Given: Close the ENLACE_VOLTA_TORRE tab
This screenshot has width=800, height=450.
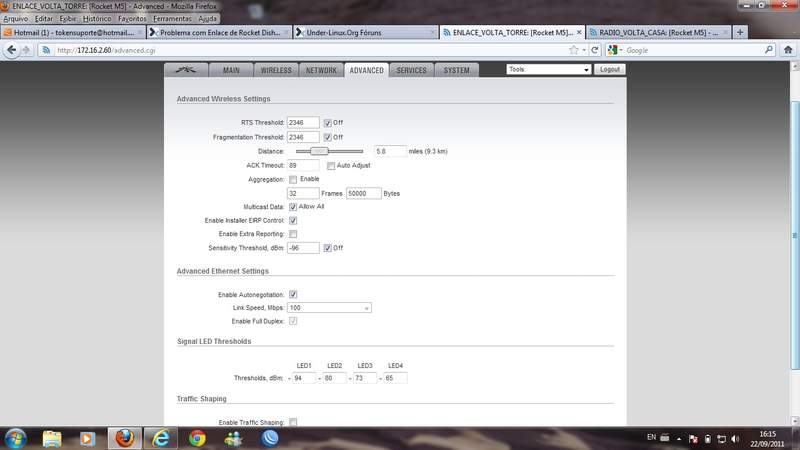Looking at the screenshot, I should coord(579,32).
